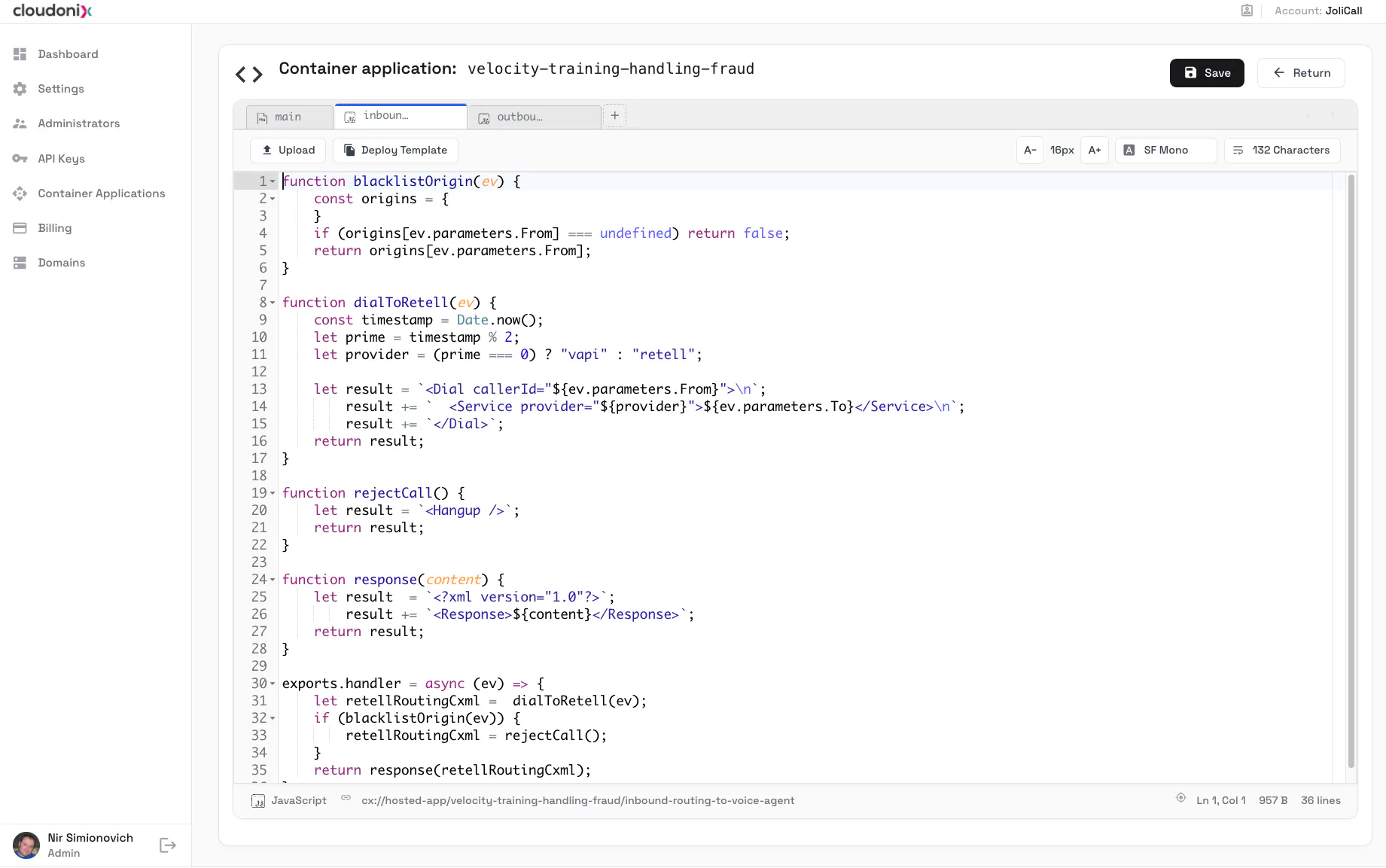Click the link icon before cx:// path
The height and width of the screenshot is (868, 1386).
pyautogui.click(x=346, y=798)
